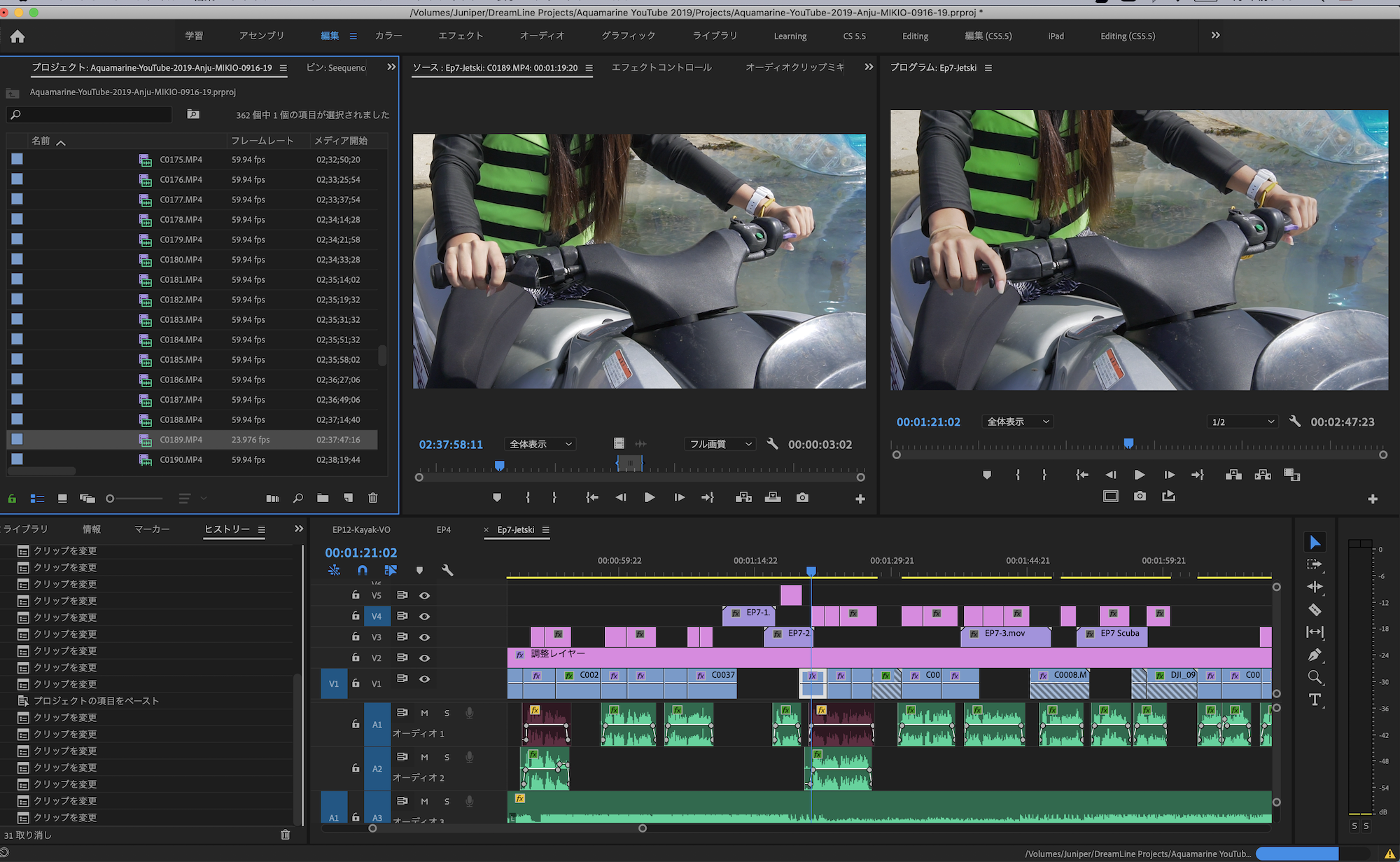The height and width of the screenshot is (862, 1400).
Task: Adjust the project panel thumbnail zoom slider
Action: point(110,499)
